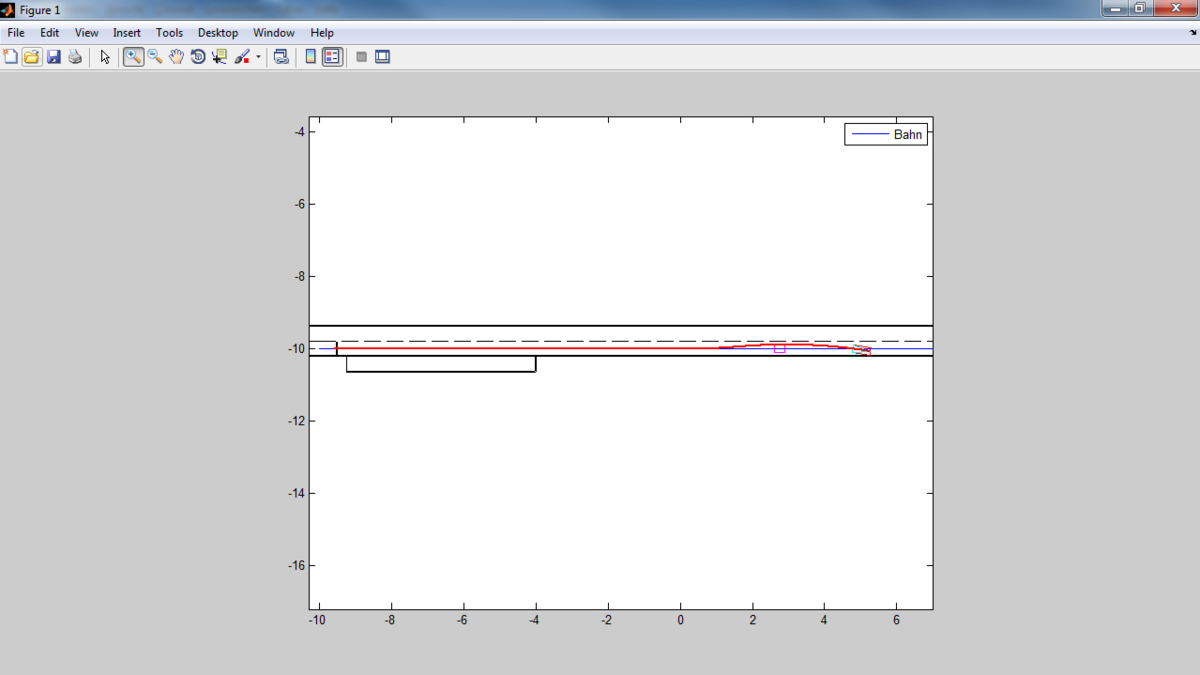
Task: Open the Insert menu
Action: (127, 33)
